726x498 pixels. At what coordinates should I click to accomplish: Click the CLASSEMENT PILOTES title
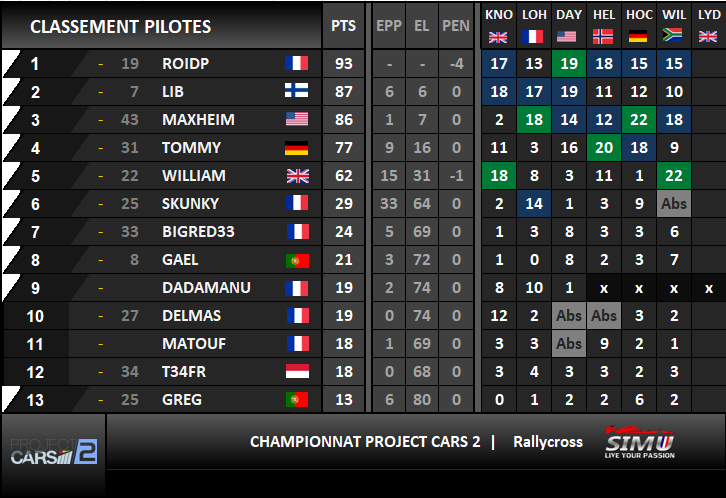coord(121,27)
